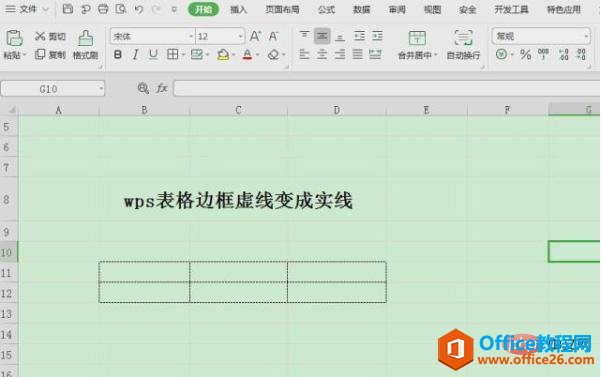Open the font size dropdown showing 12
601x377 pixels.
click(x=240, y=36)
